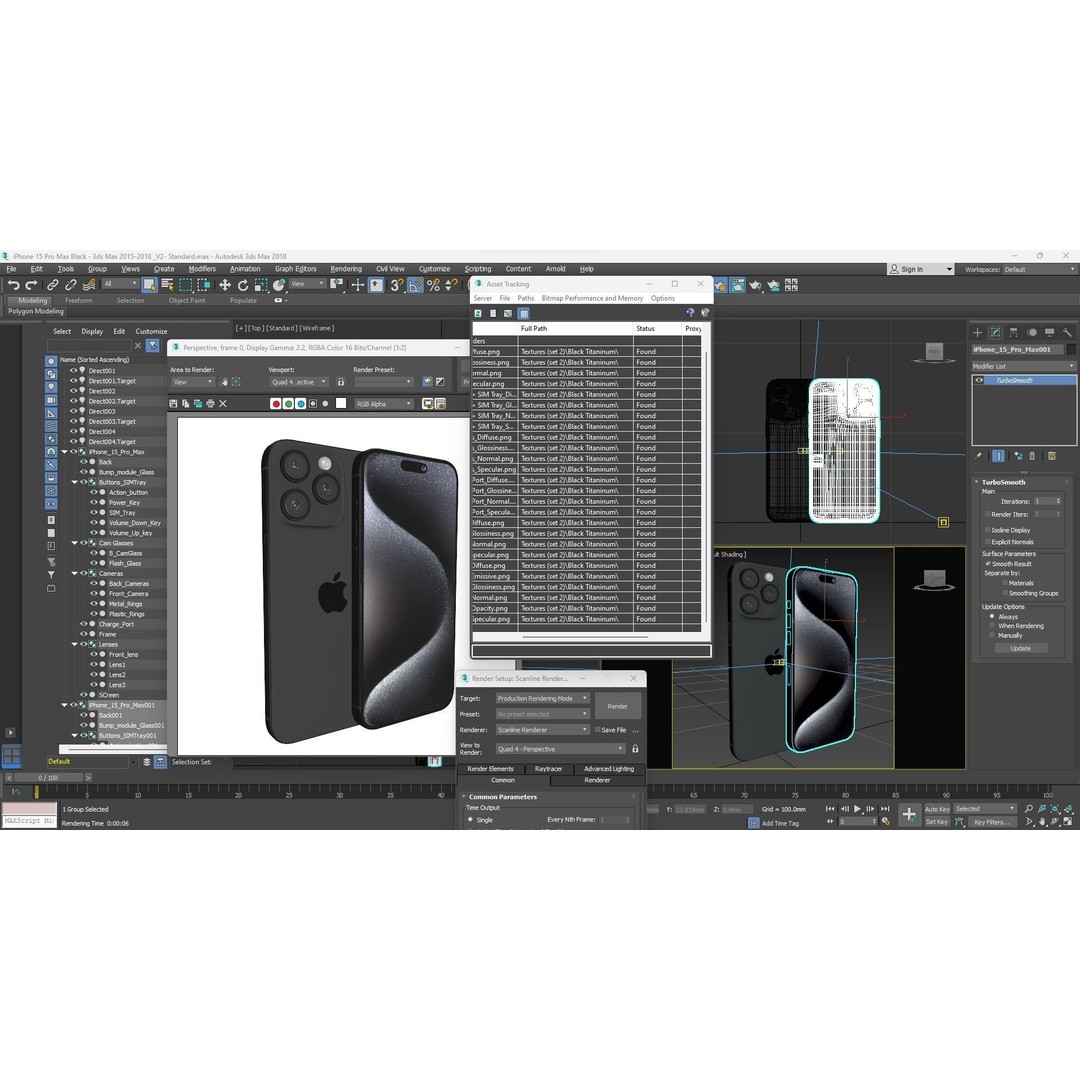Click Remove modifier trash icon
The image size is (1080, 1080).
tap(1032, 456)
